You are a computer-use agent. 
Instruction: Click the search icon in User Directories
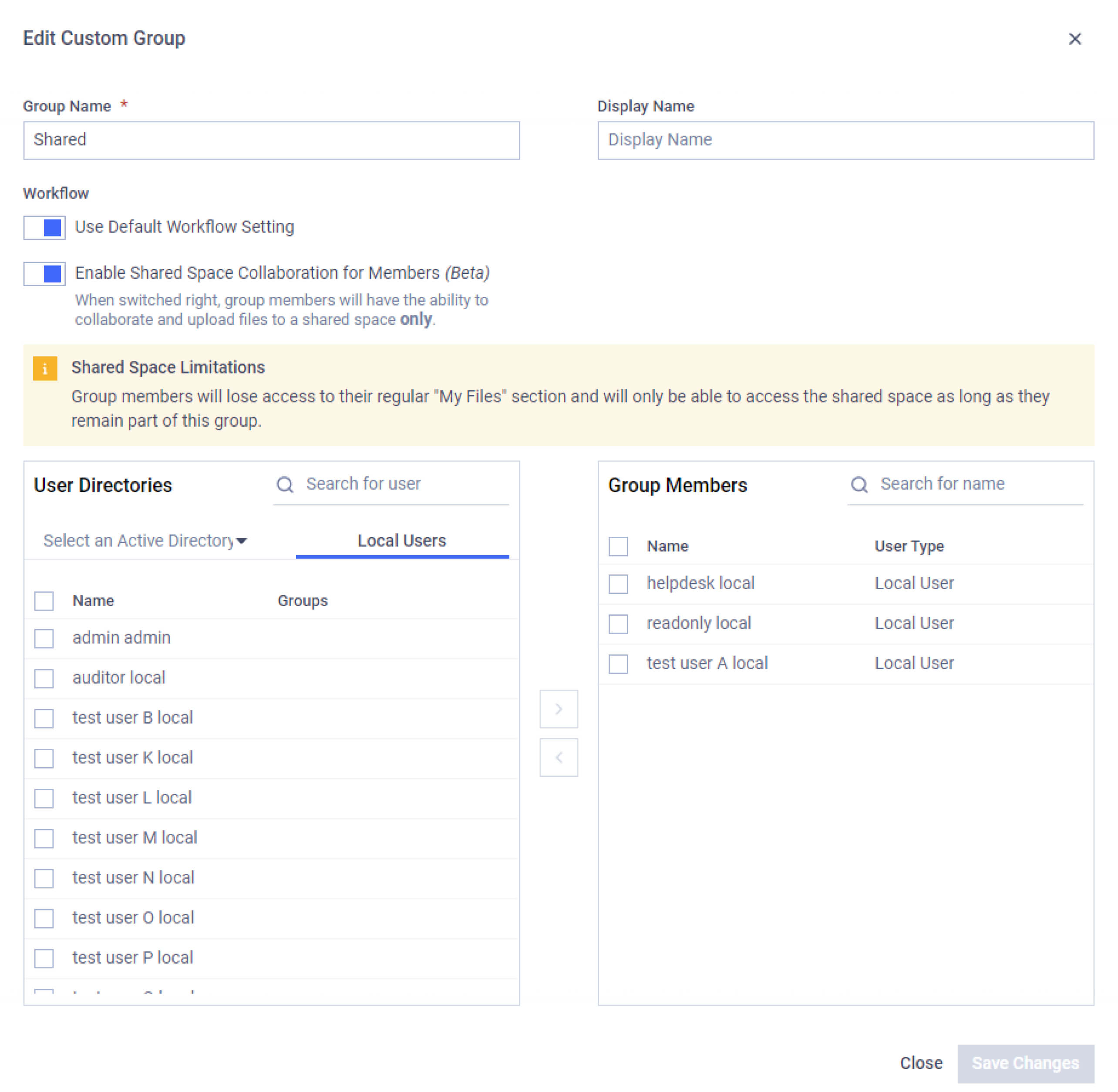point(285,485)
